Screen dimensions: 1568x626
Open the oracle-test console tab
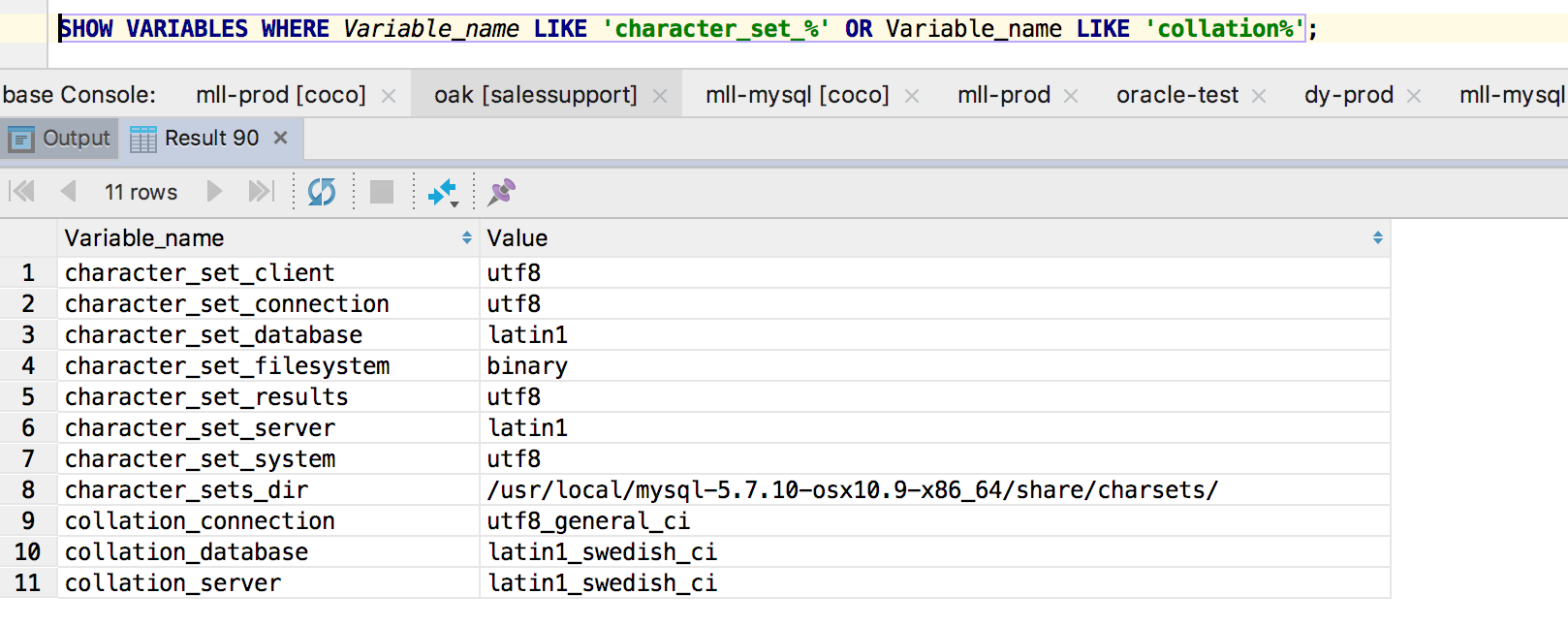point(1176,95)
